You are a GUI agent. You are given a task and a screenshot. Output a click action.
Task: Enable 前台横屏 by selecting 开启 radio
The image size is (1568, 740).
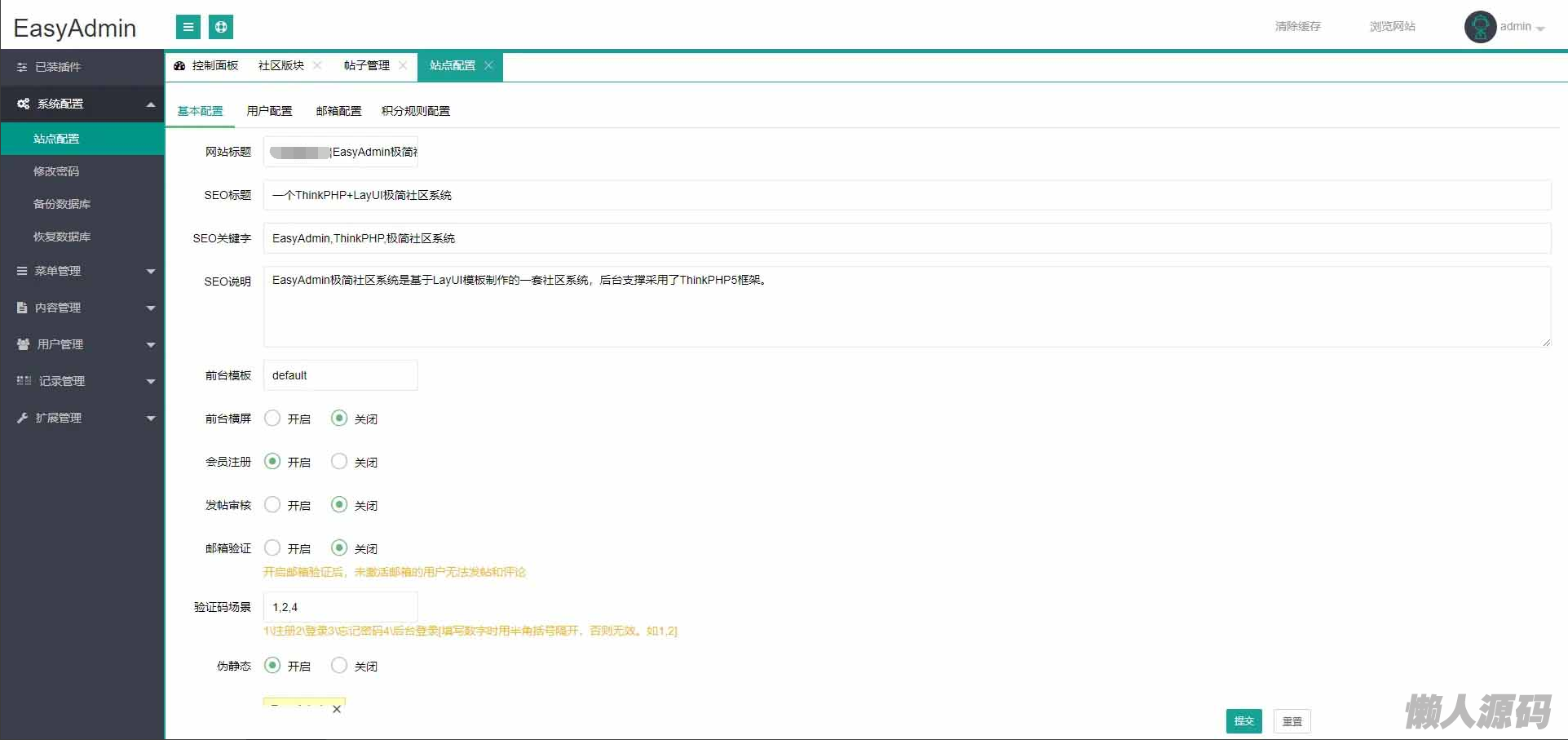(x=272, y=419)
